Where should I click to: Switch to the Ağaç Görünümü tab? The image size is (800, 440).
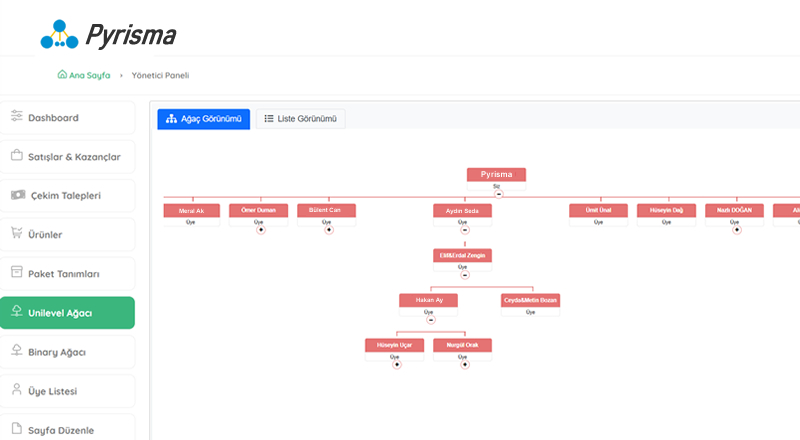[203, 119]
